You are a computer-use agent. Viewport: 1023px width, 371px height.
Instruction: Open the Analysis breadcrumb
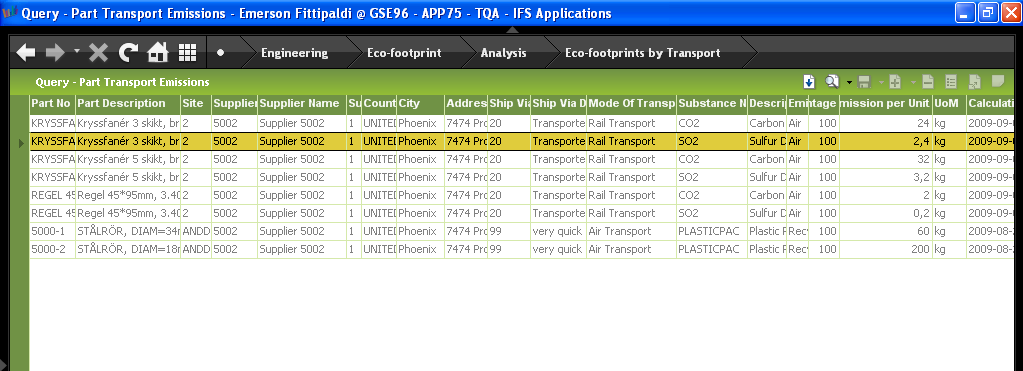(504, 53)
